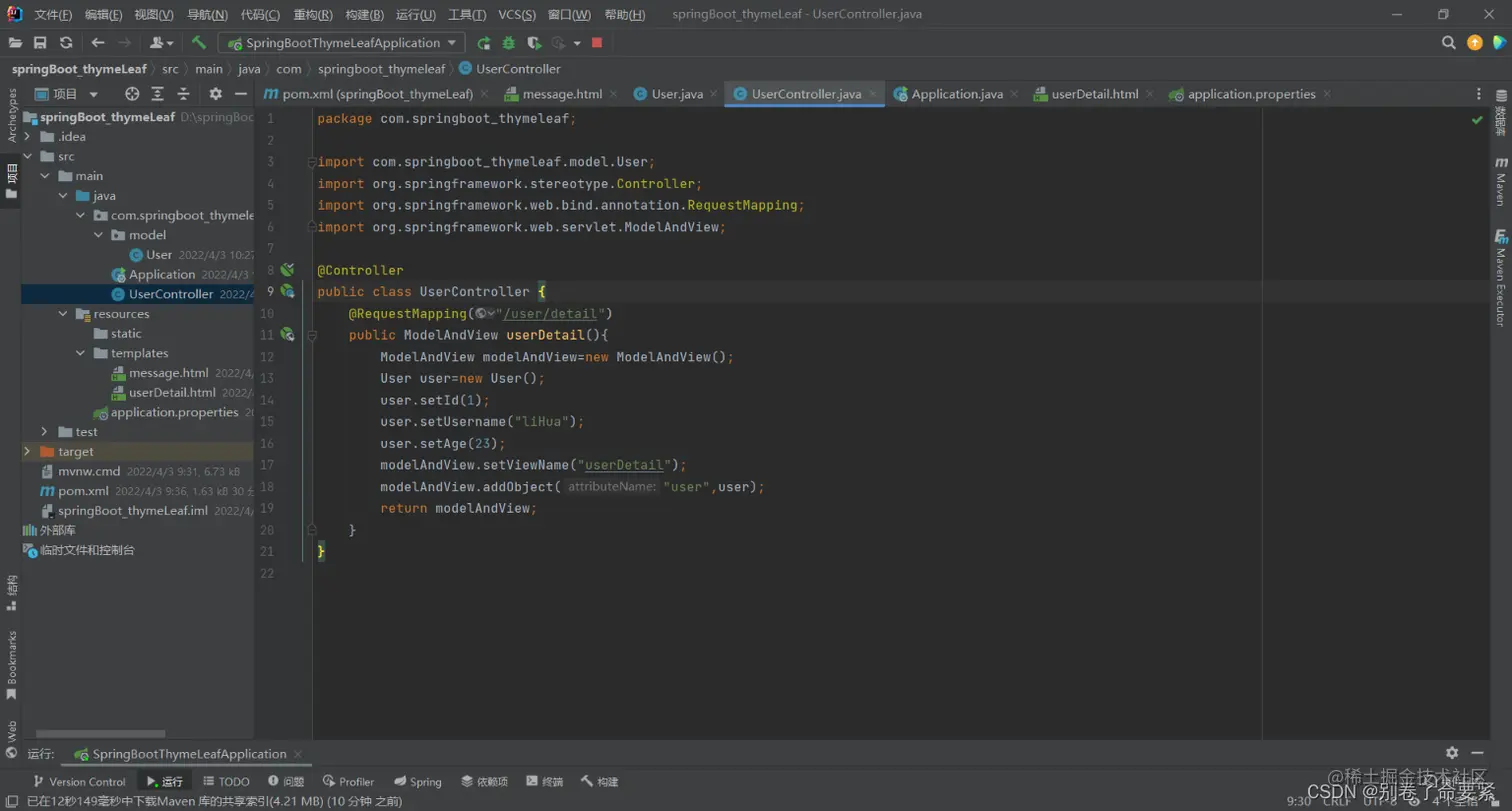Open the Maven Executor side panel
The height and width of the screenshot is (811, 1512).
point(1500,278)
